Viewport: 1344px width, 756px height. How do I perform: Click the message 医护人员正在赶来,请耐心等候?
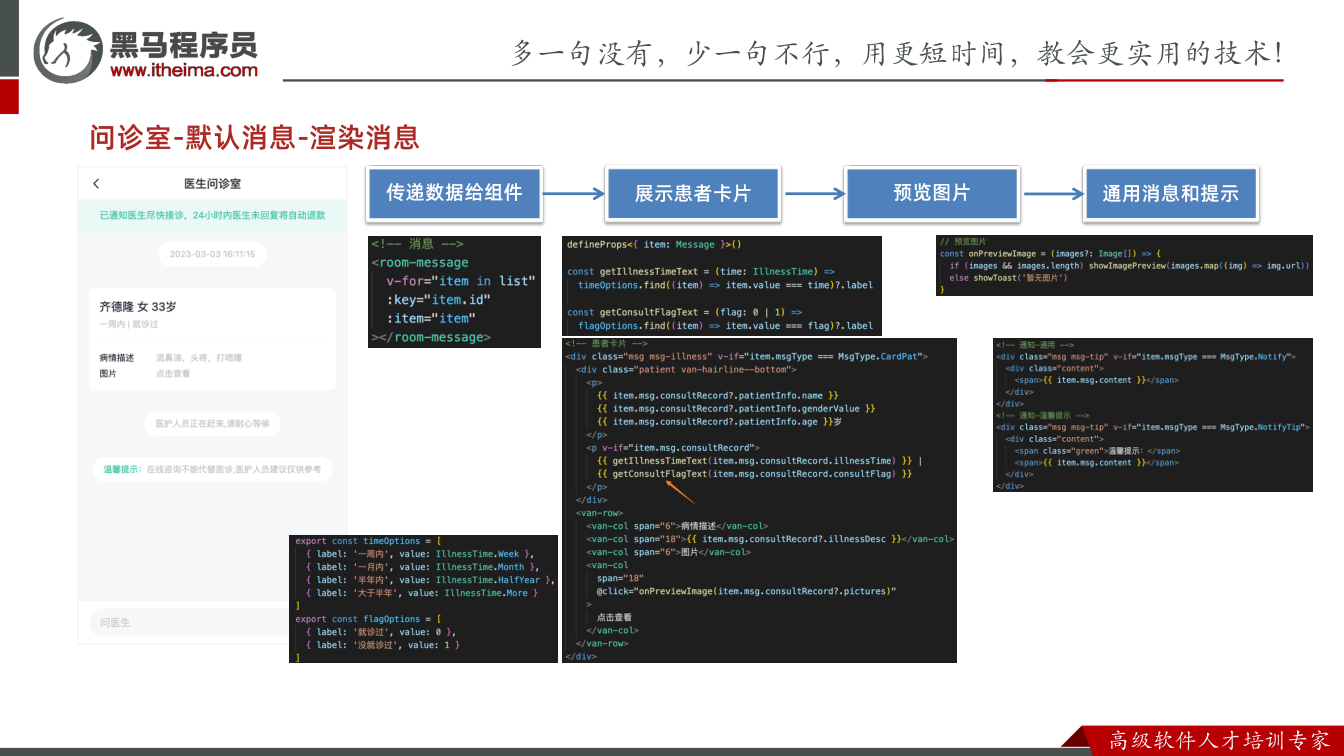(x=212, y=423)
